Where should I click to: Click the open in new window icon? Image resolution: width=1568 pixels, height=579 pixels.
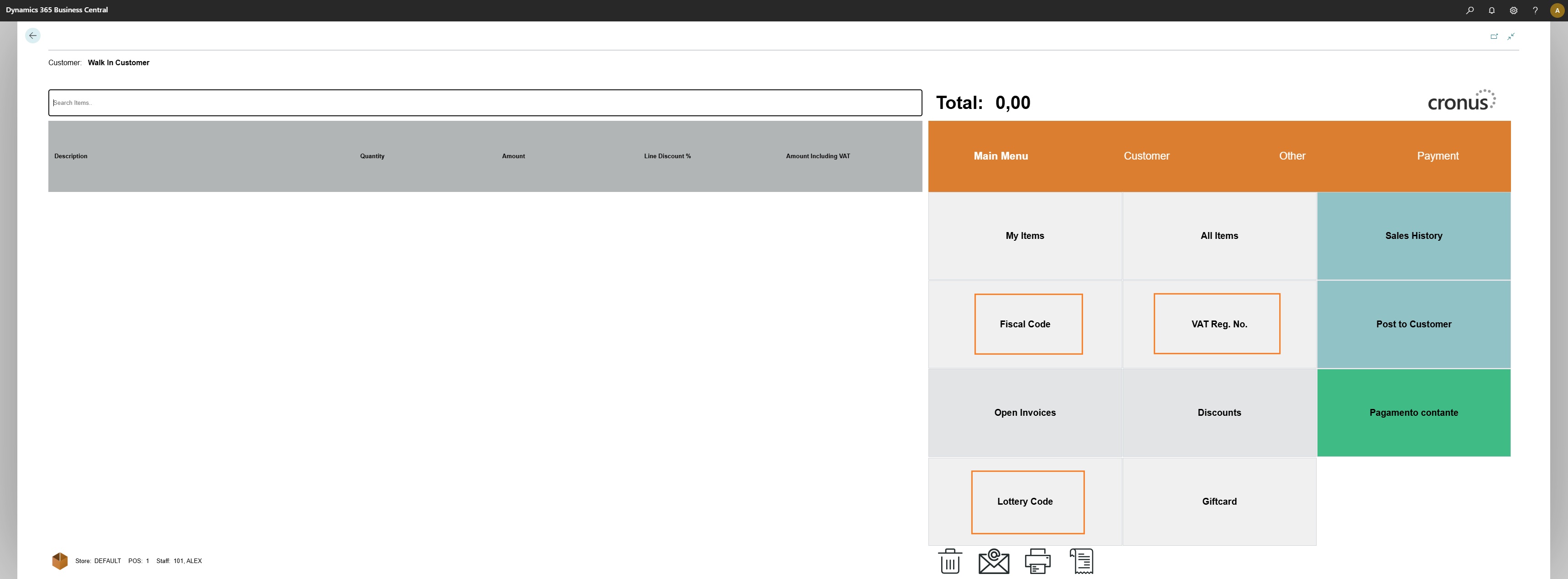click(x=1494, y=36)
